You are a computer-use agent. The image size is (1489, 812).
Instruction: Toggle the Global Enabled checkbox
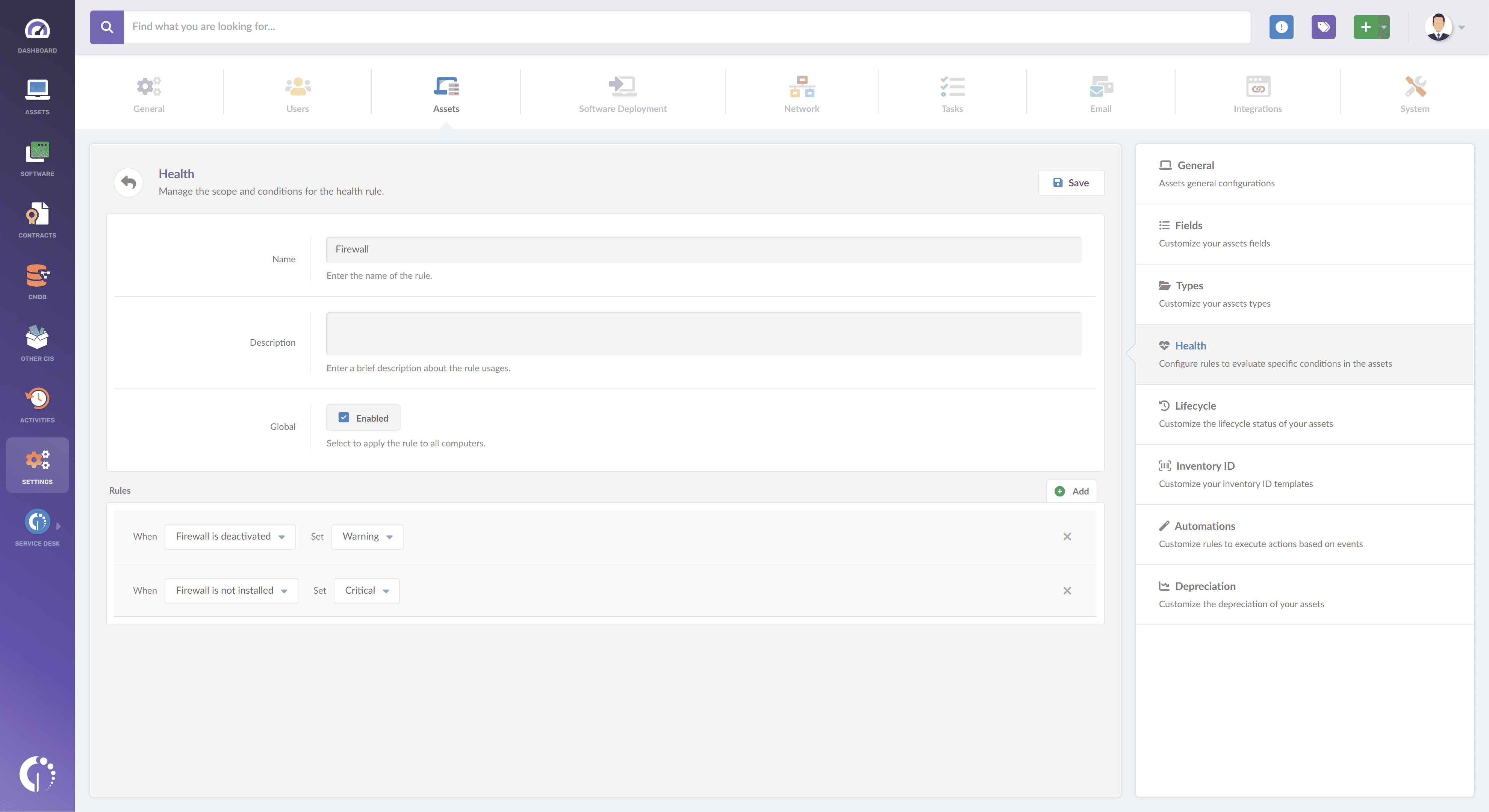[344, 417]
